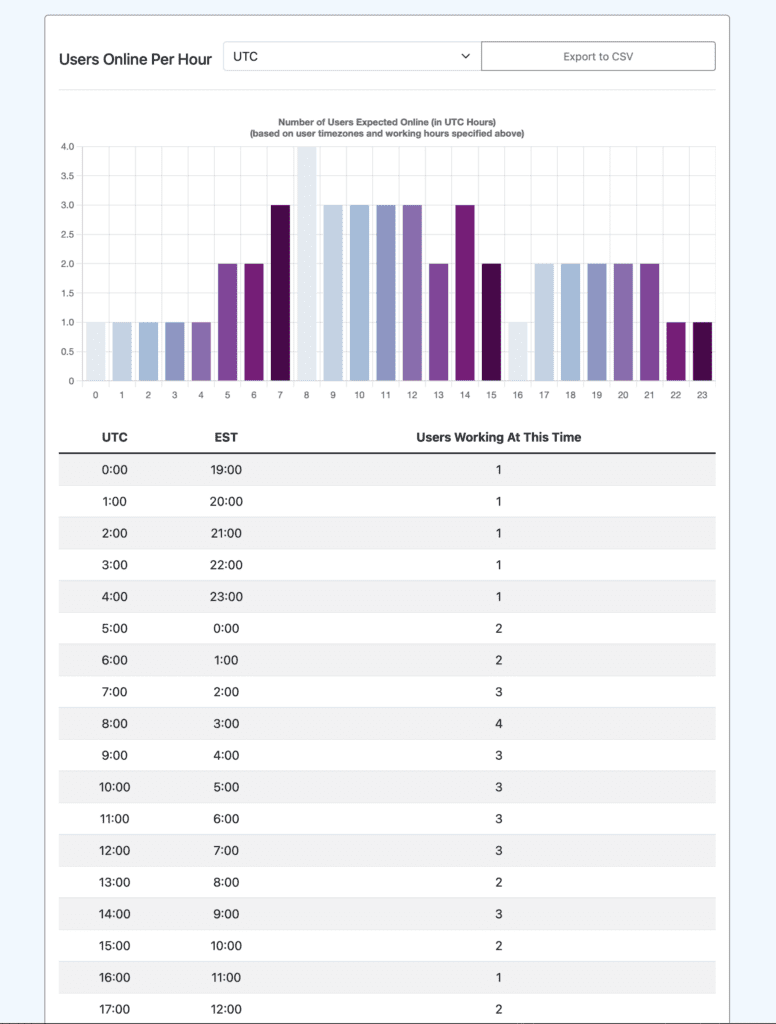Click the dark bar at hour 15
The width and height of the screenshot is (776, 1024).
(x=491, y=322)
